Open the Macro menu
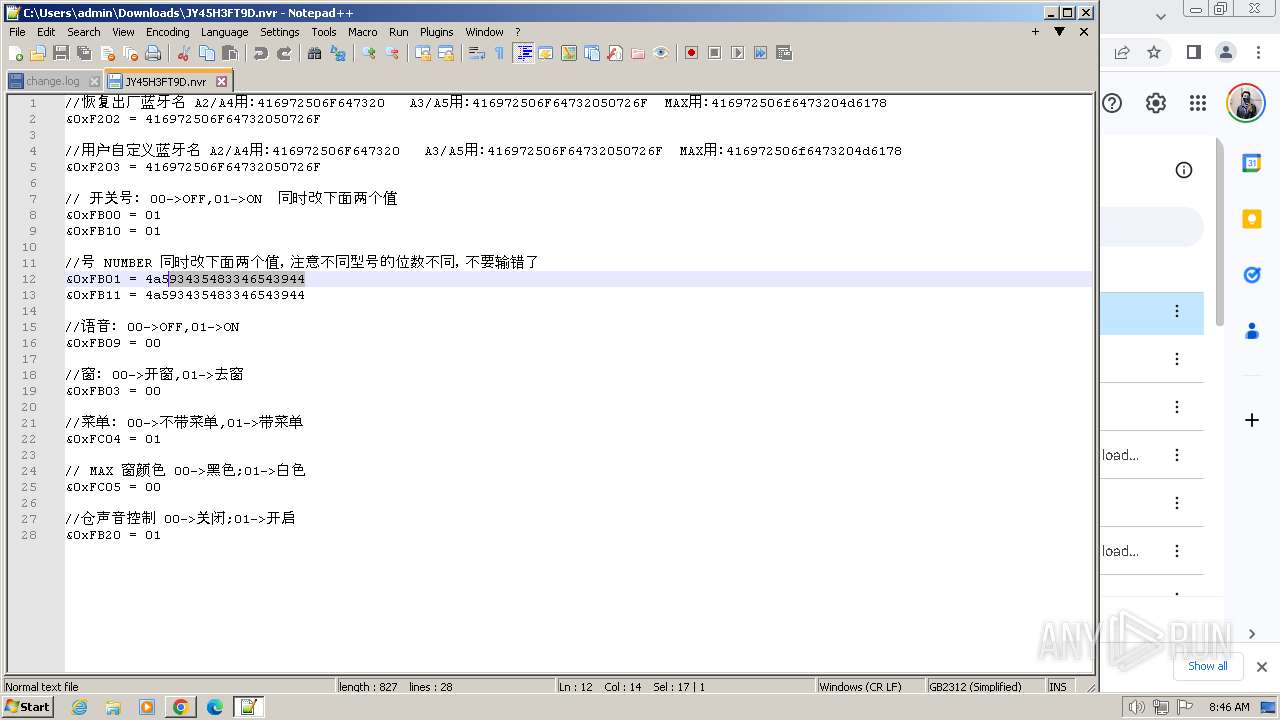 pos(362,32)
